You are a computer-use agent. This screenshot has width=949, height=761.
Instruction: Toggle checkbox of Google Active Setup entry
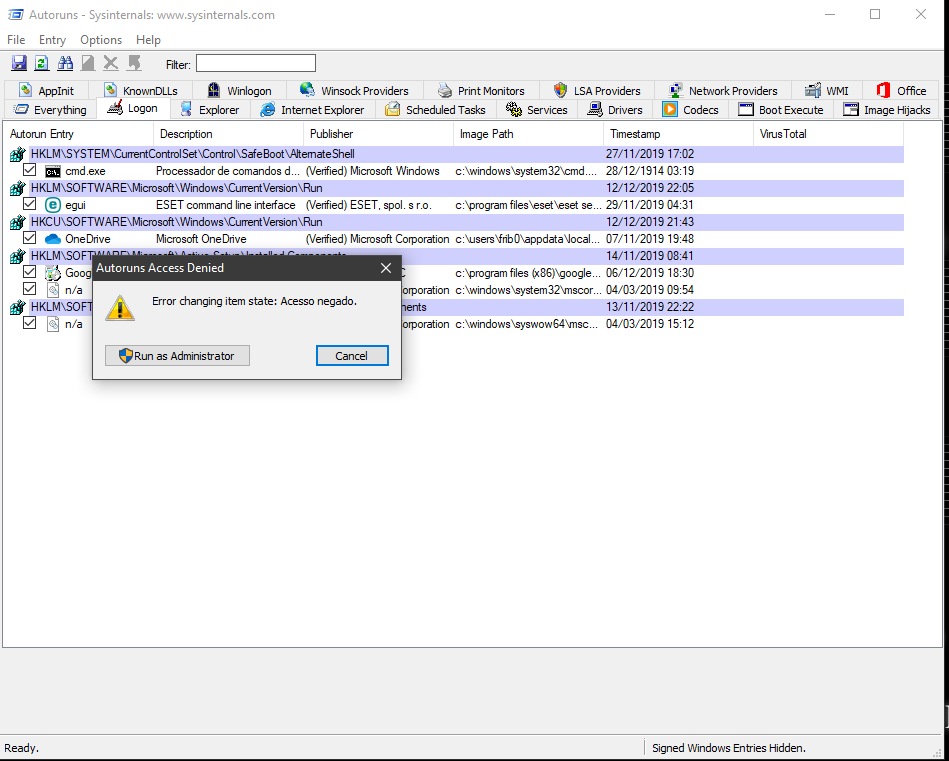click(x=29, y=272)
